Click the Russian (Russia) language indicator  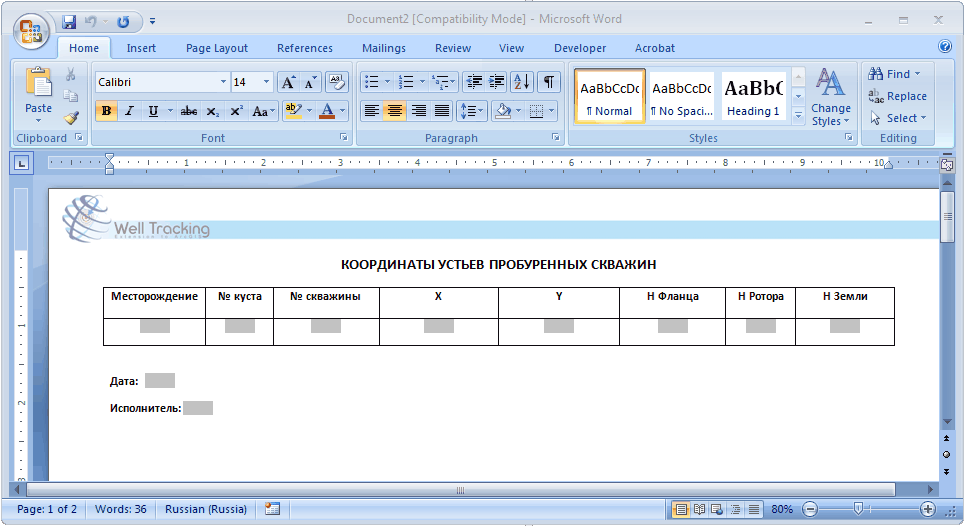coord(206,509)
